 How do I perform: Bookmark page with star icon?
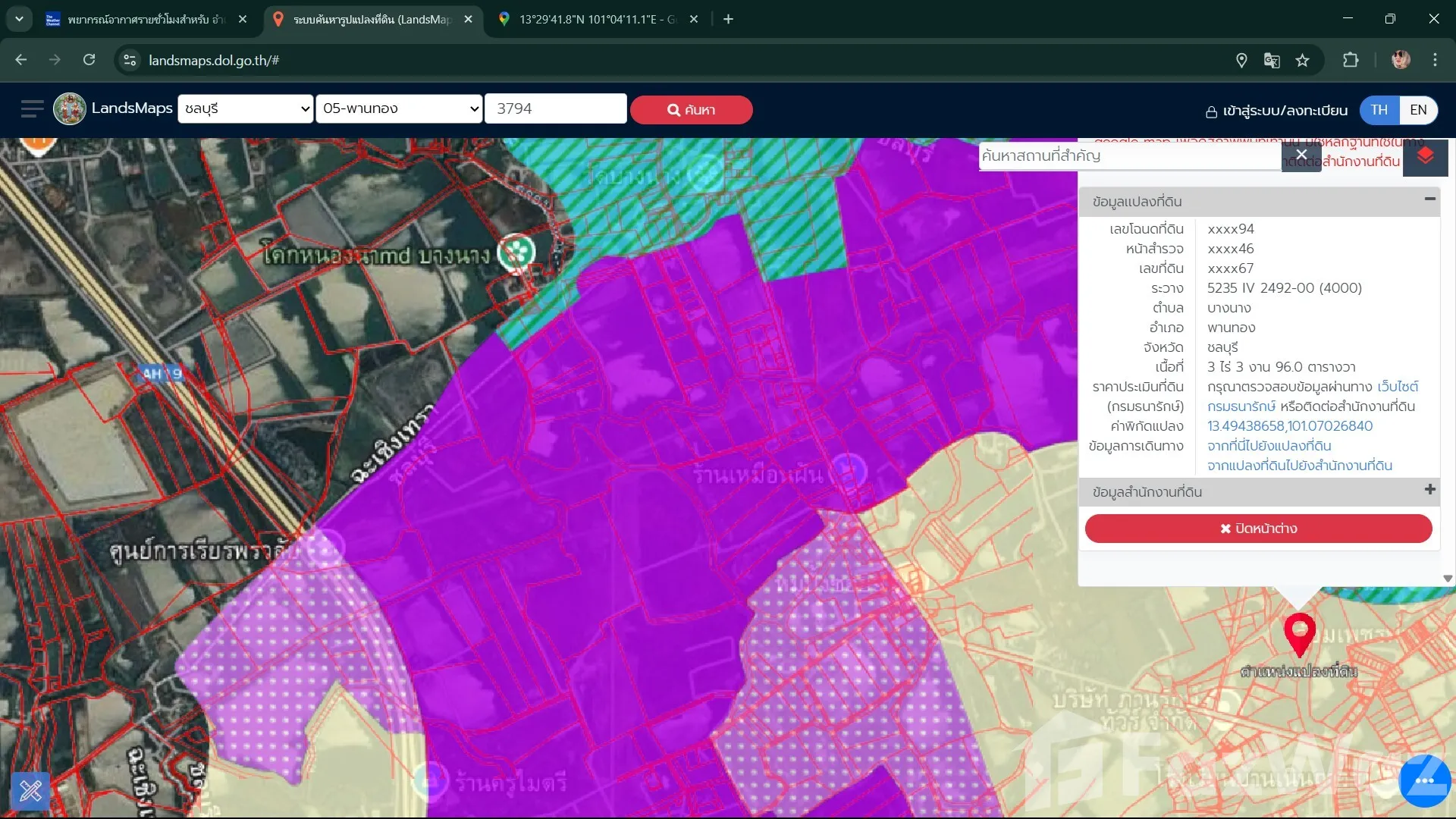1302,61
